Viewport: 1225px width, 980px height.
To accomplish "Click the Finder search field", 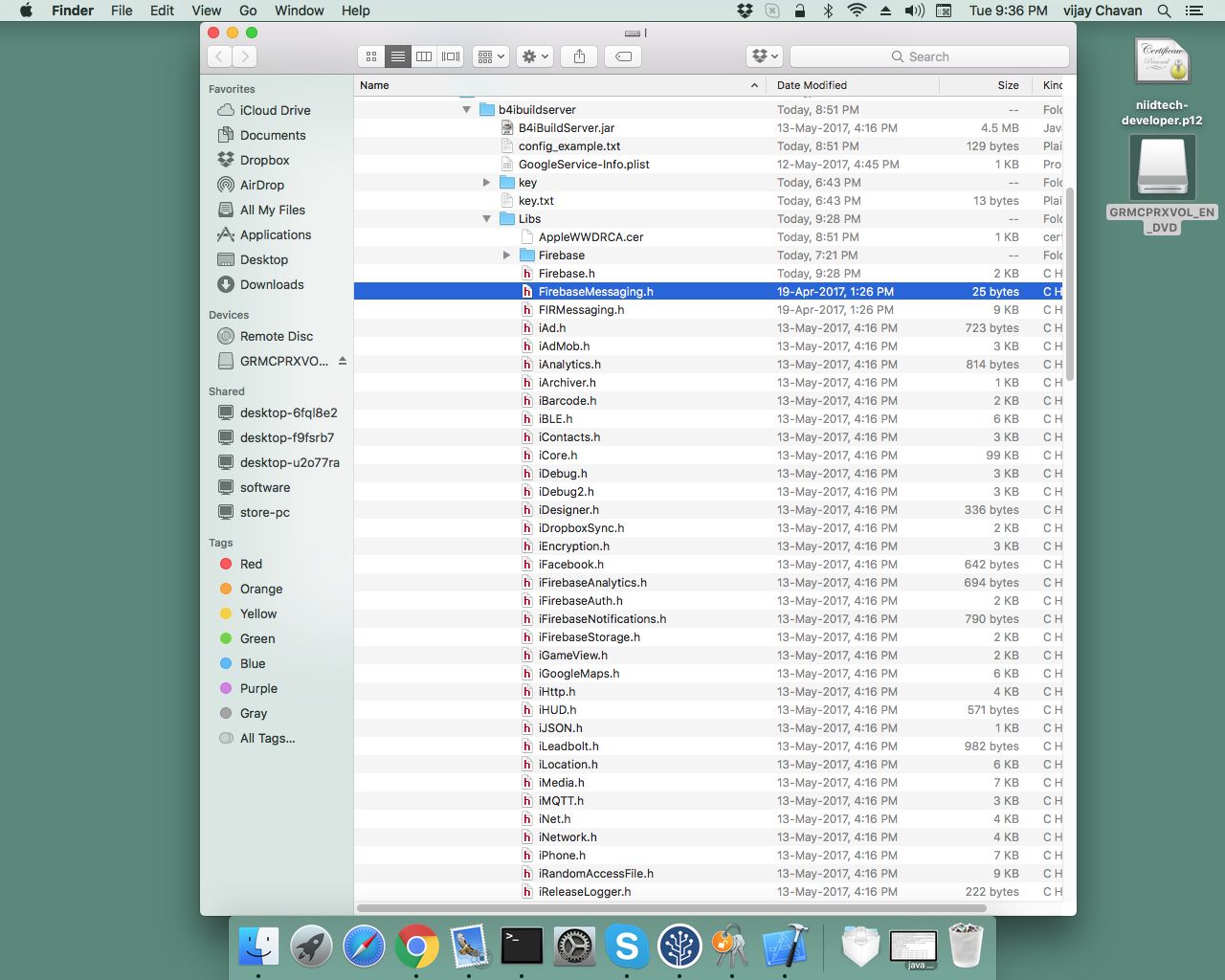I will point(929,56).
